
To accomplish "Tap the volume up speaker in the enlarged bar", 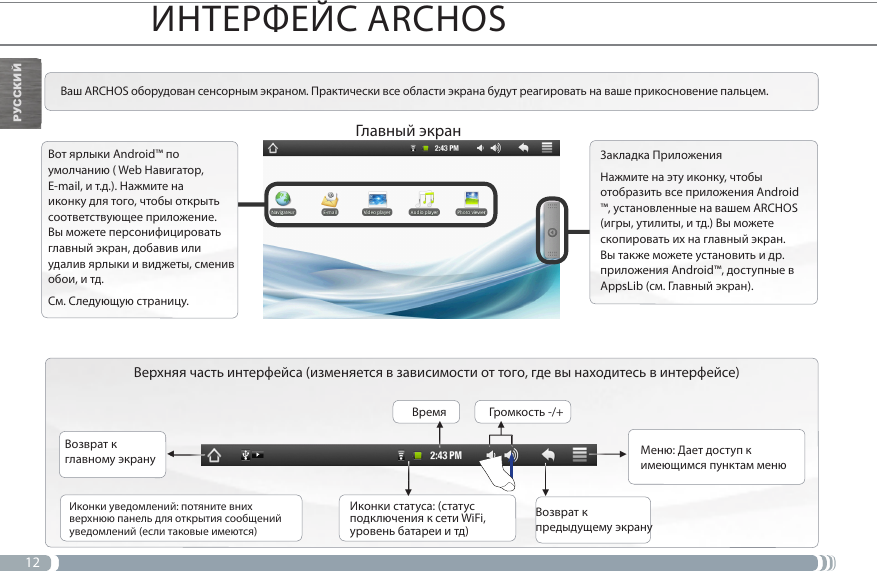I will click(511, 455).
